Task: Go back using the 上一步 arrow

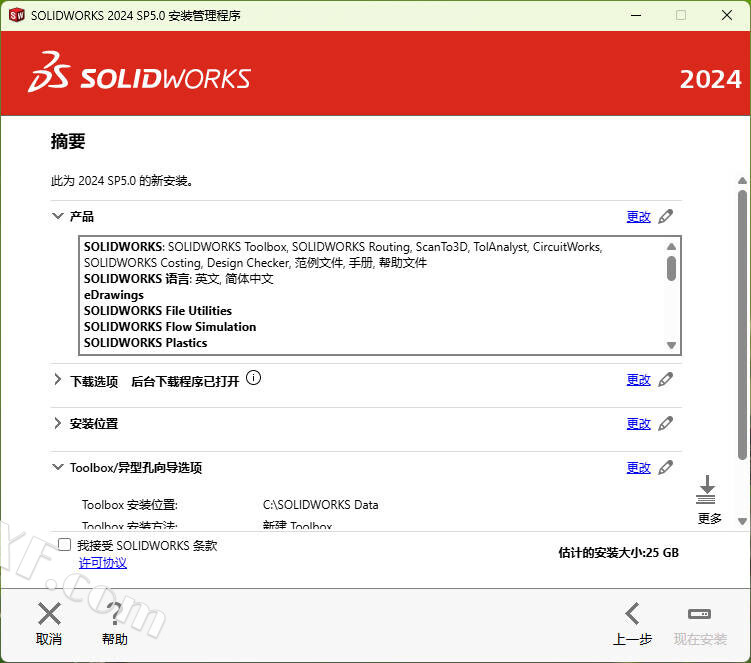Action: (x=632, y=614)
